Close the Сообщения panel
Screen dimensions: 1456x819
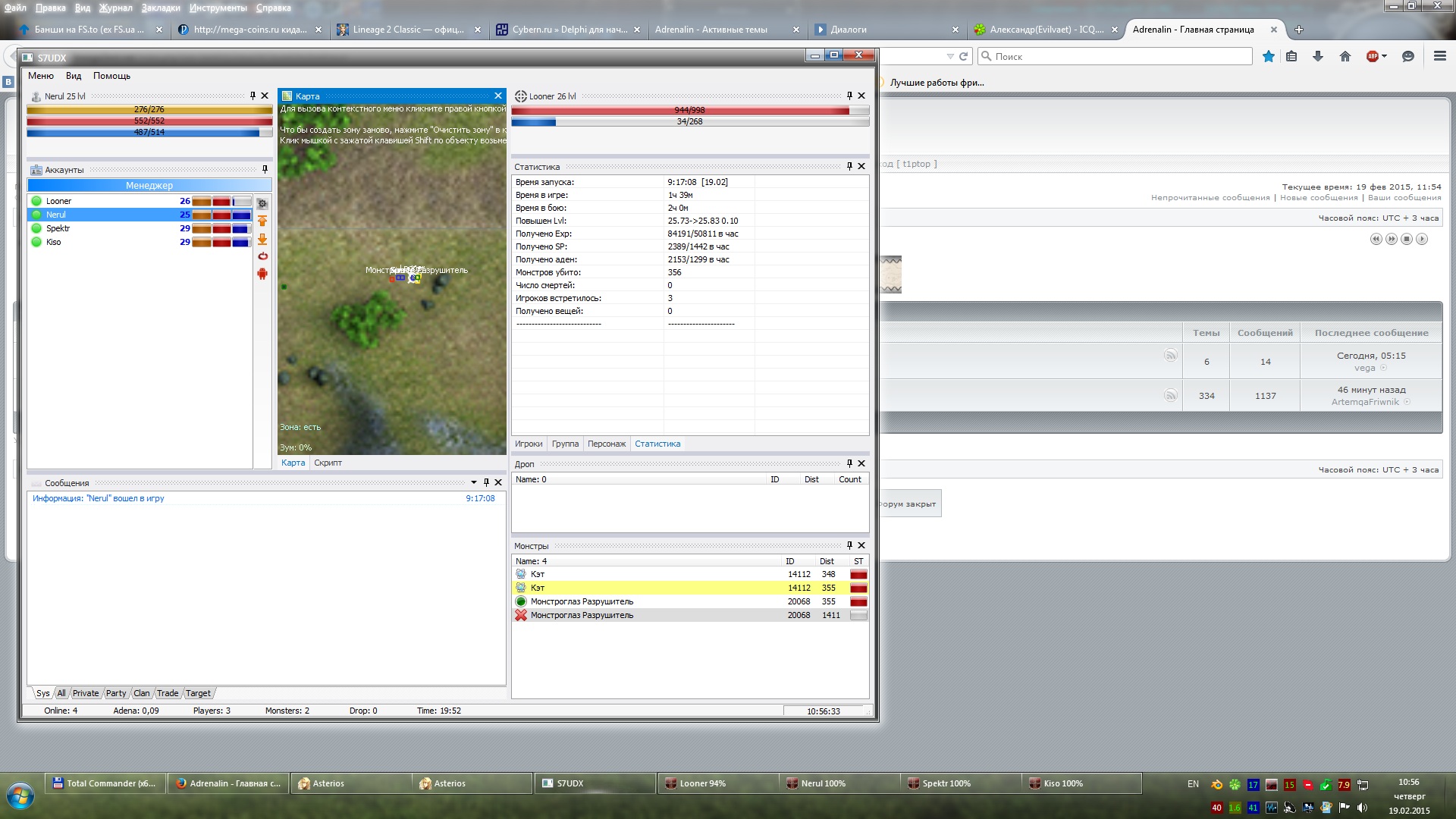[x=498, y=482]
